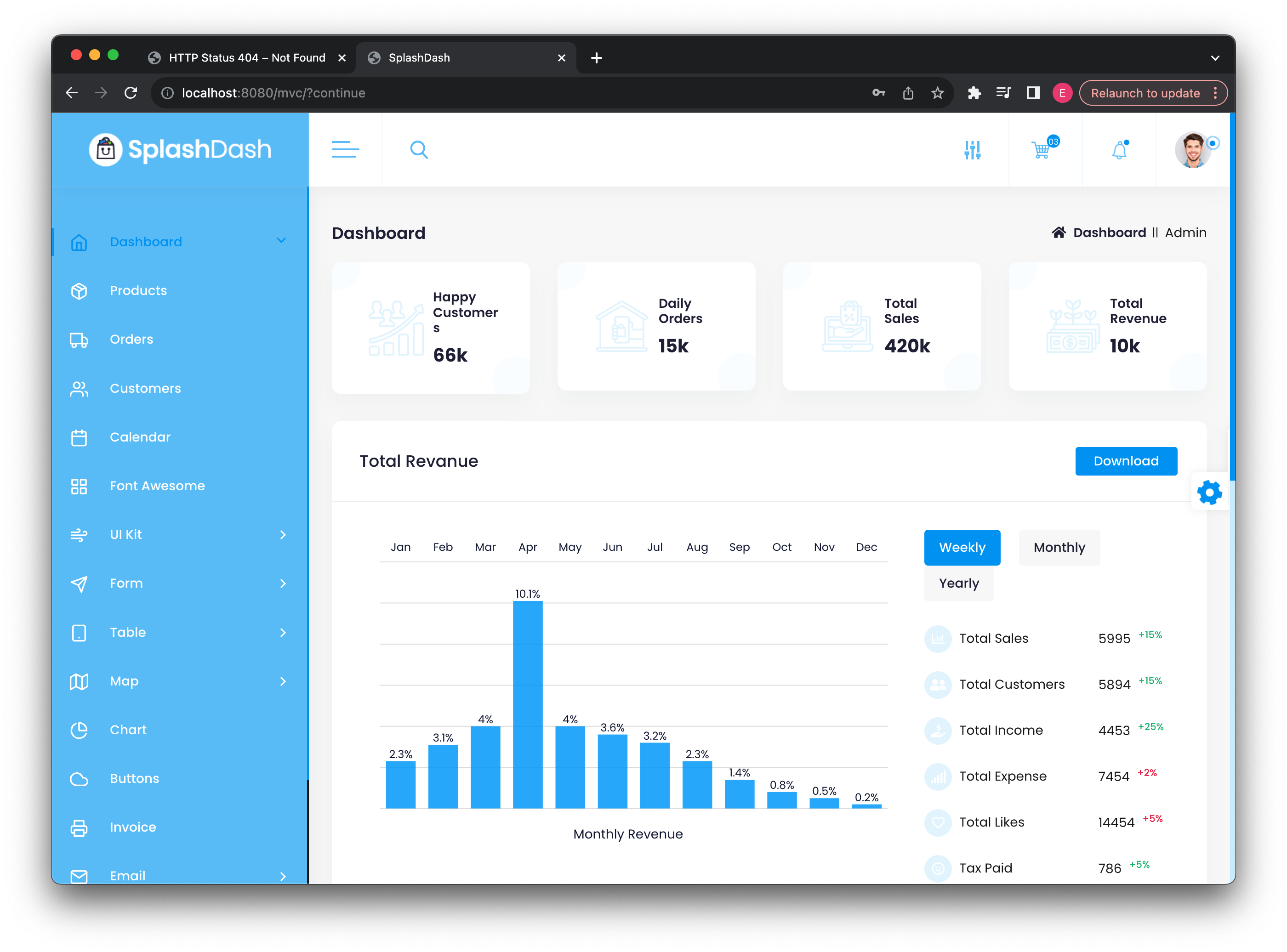Toggle the Monthly view button
Image resolution: width=1287 pixels, height=952 pixels.
pyautogui.click(x=1058, y=547)
